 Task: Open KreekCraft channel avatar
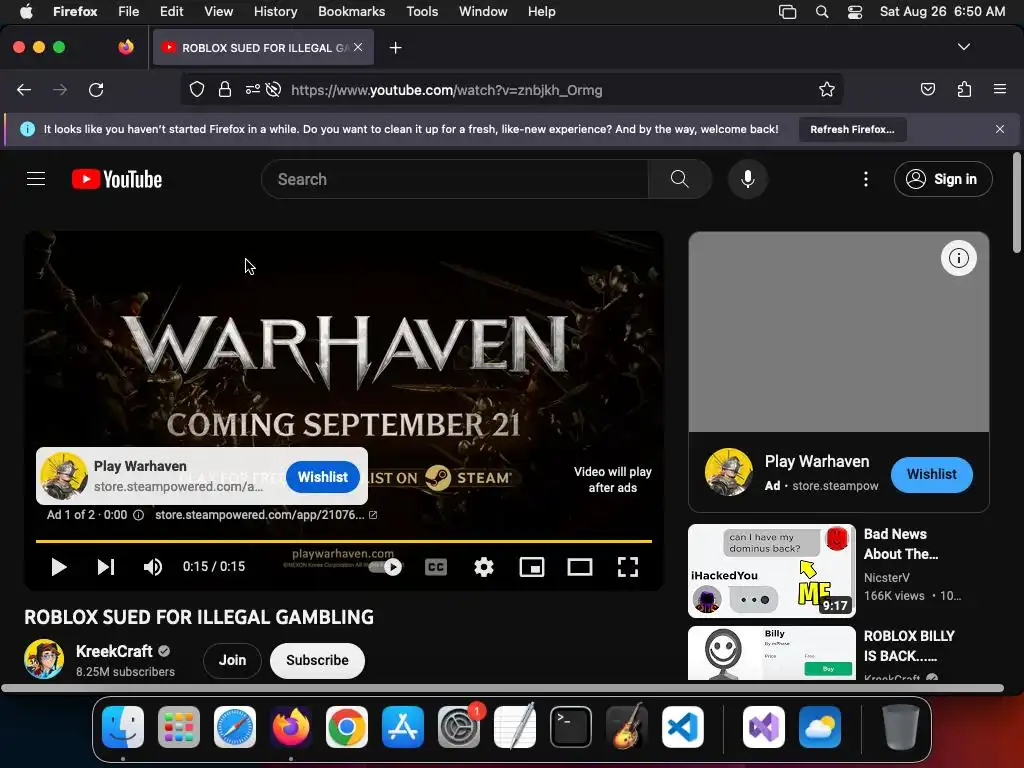(44, 659)
